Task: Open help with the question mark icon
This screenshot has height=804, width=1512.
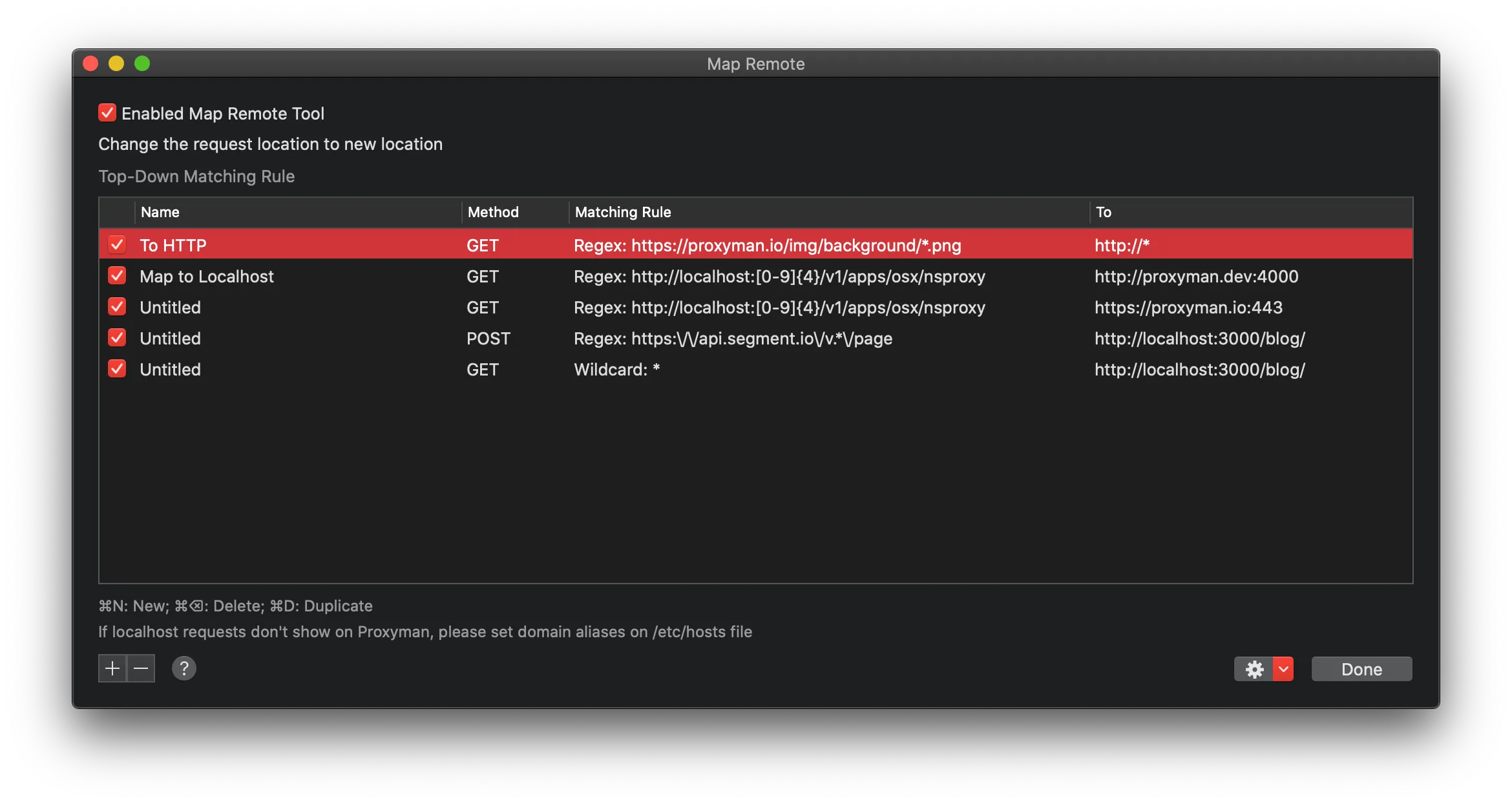Action: pos(184,668)
